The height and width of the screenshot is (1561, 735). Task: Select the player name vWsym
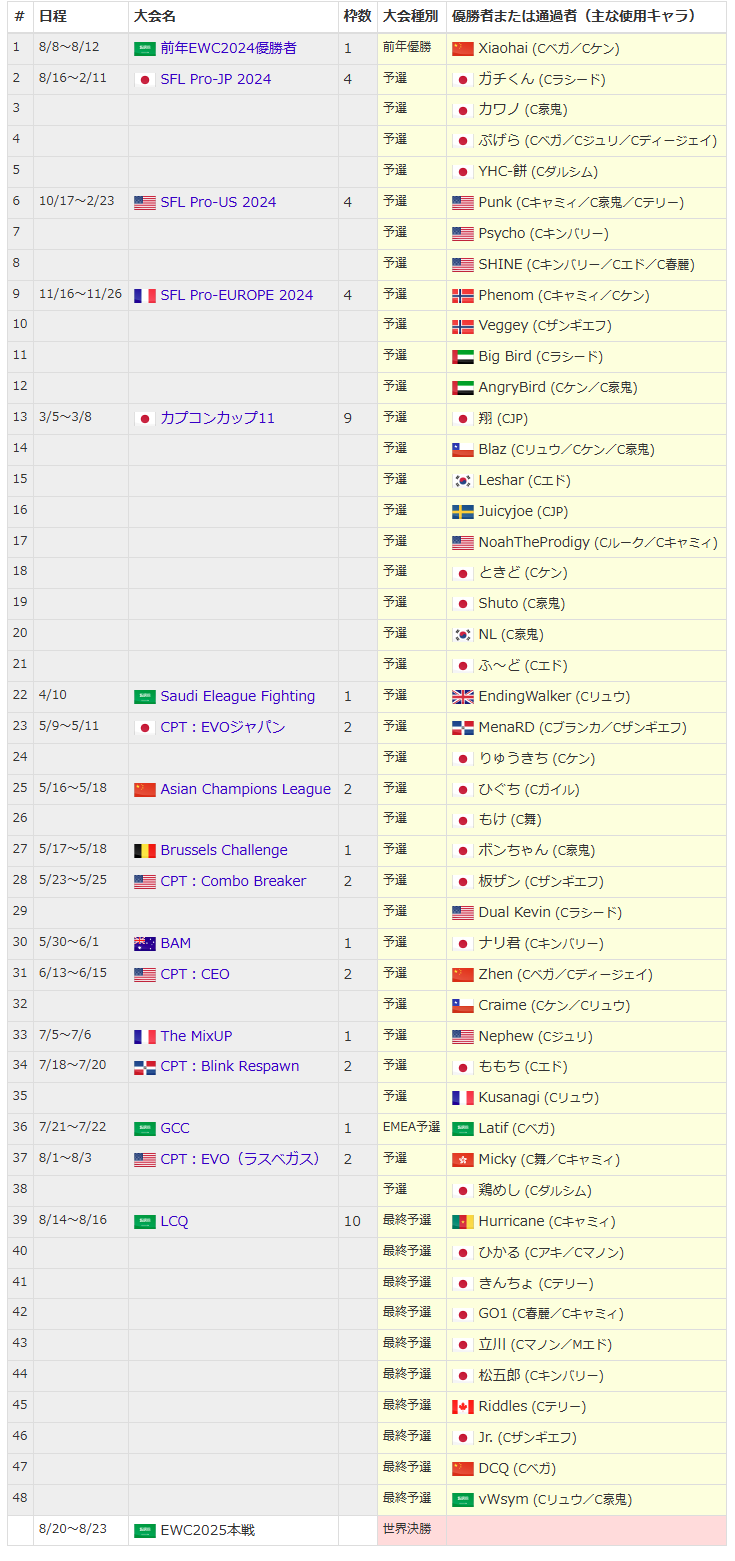(503, 1499)
